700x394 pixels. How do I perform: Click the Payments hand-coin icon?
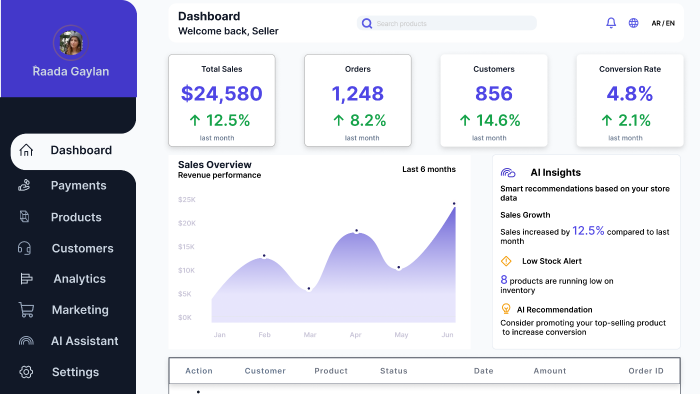(25, 185)
